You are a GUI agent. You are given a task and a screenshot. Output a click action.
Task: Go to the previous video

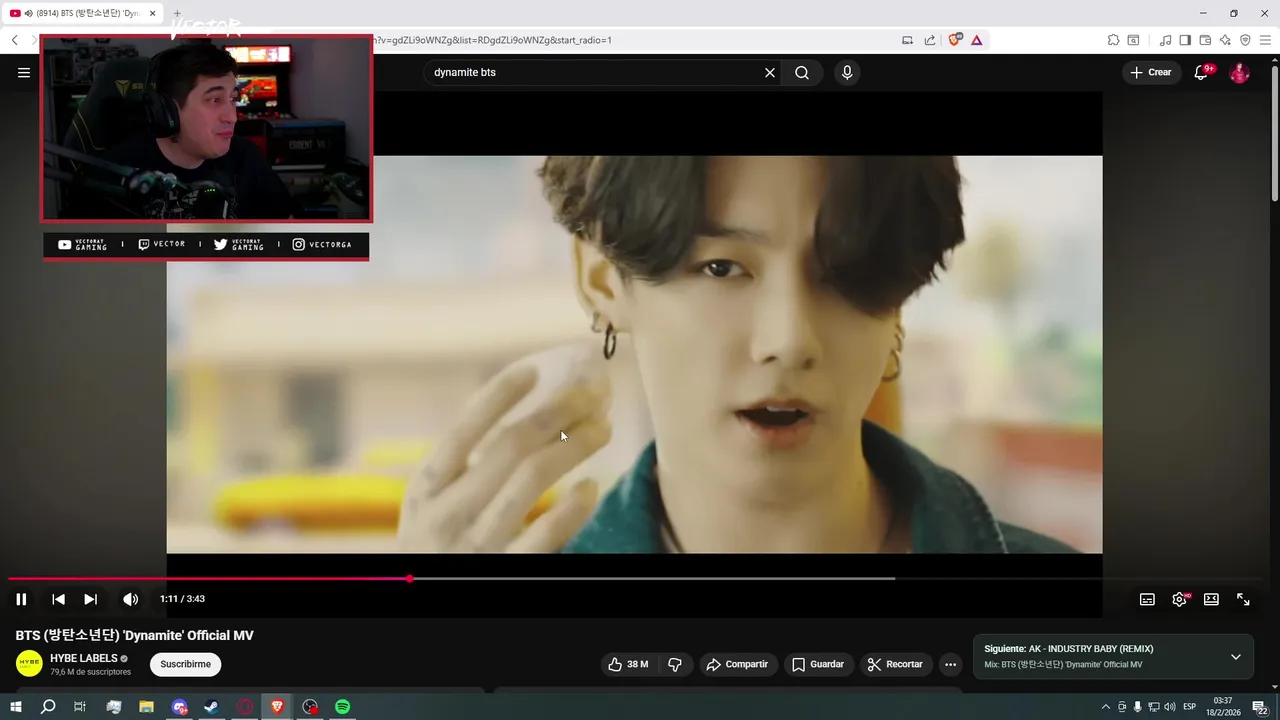[58, 599]
